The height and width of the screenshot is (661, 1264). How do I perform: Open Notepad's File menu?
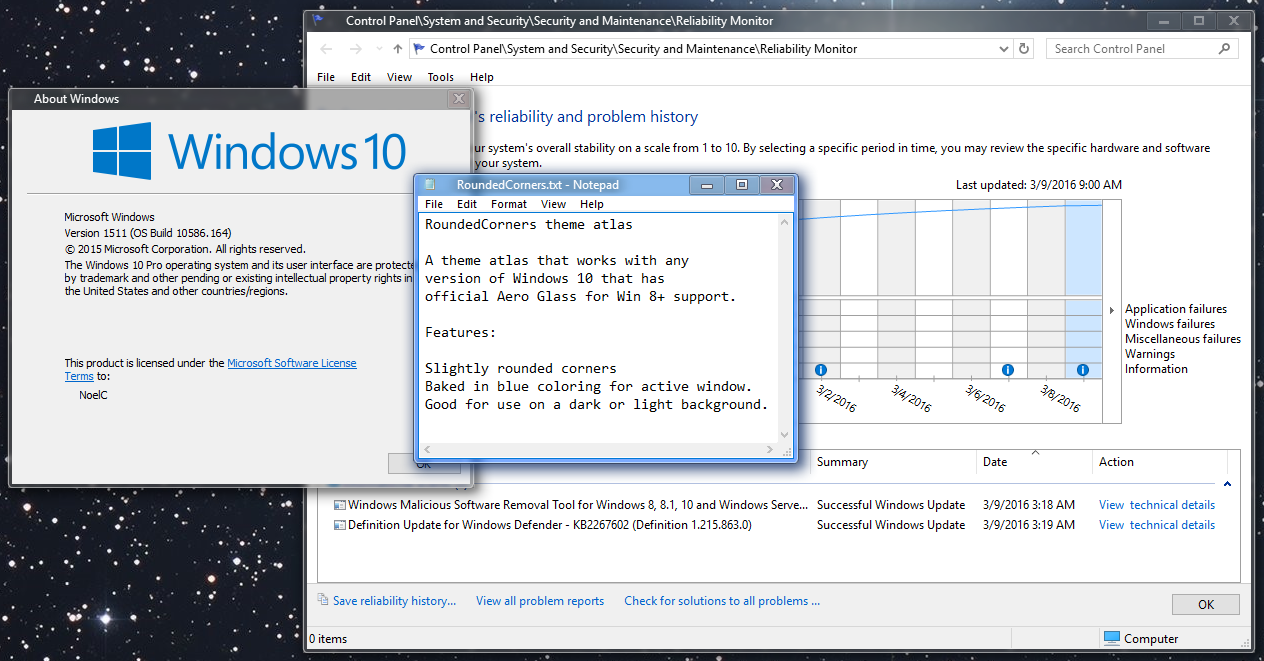(434, 204)
